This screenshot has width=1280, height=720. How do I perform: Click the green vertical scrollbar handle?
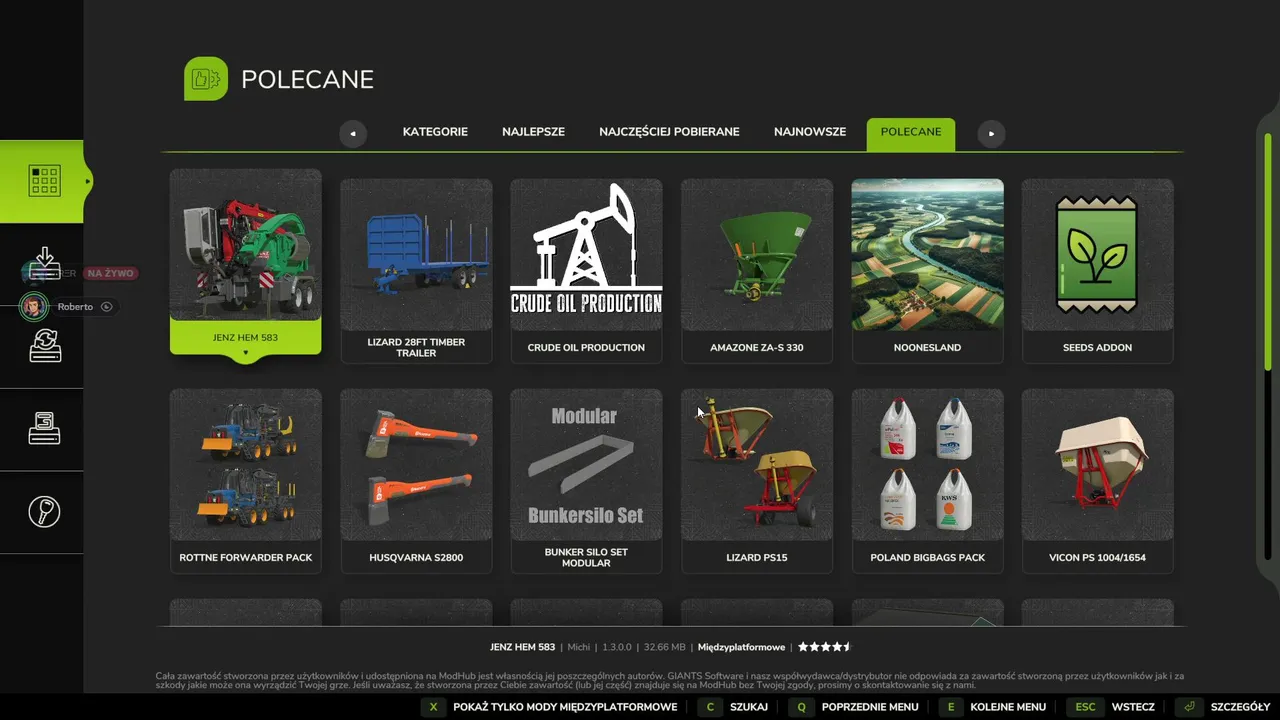point(1268,252)
